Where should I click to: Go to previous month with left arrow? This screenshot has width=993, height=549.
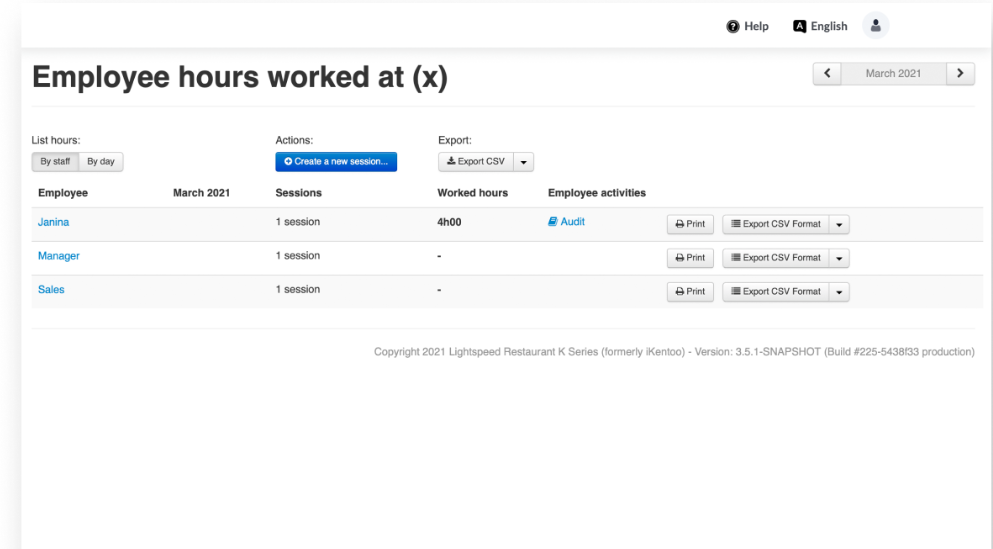tap(827, 73)
